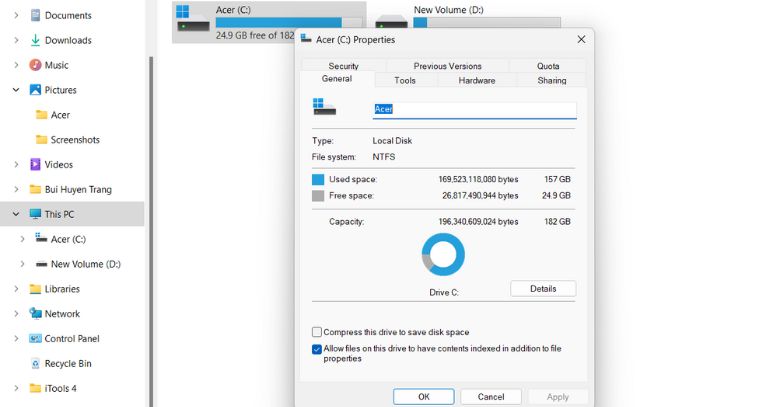Open the Acer folder icon under Pictures
Image resolution: width=780 pixels, height=407 pixels.
(x=41, y=115)
